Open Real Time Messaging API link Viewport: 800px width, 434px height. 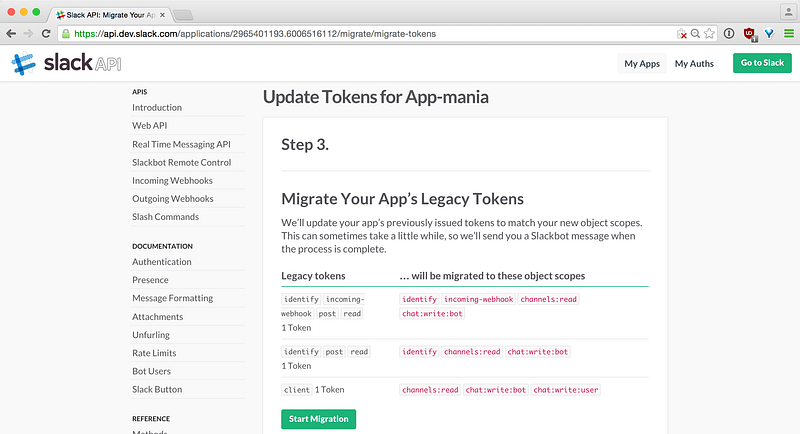181,144
